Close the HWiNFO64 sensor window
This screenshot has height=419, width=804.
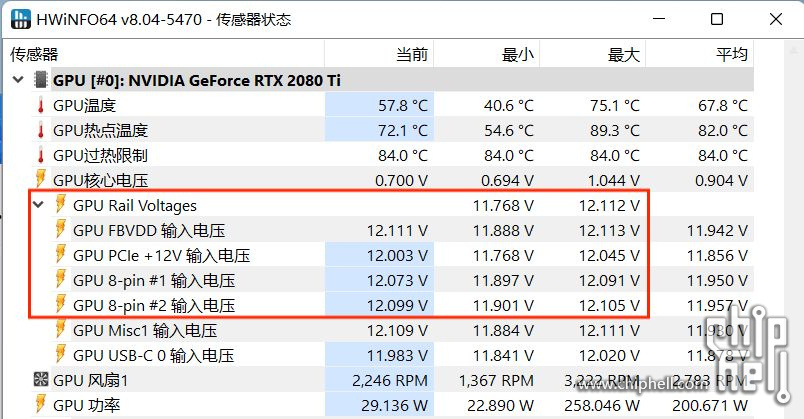coord(776,19)
